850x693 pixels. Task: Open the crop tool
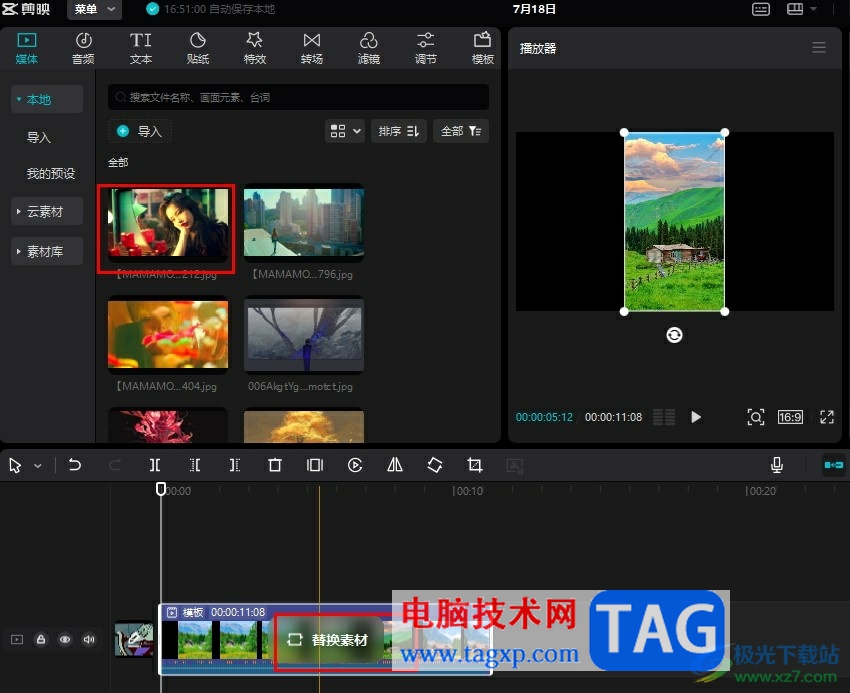474,465
